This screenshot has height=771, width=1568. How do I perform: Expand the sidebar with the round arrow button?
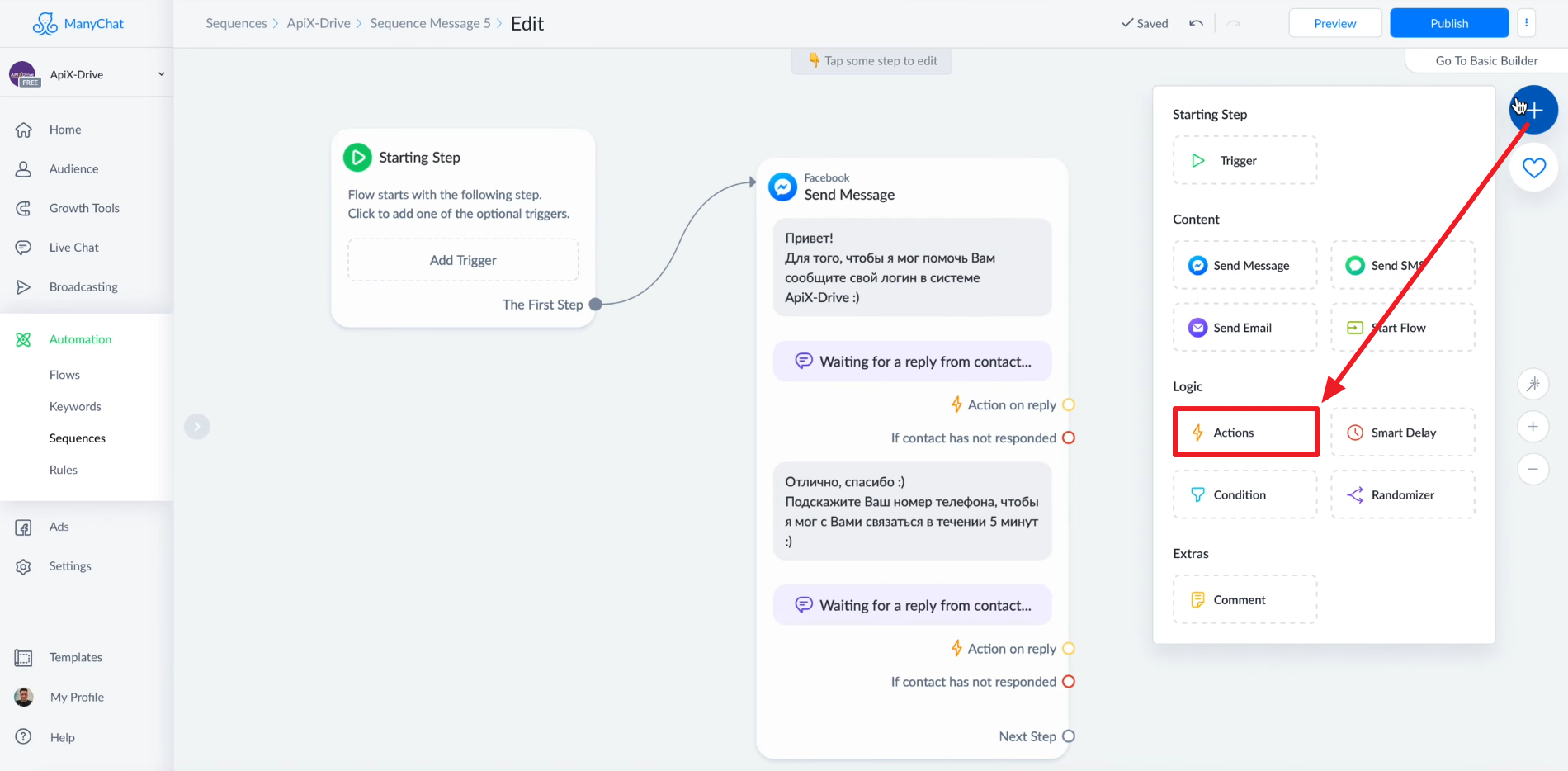[196, 426]
